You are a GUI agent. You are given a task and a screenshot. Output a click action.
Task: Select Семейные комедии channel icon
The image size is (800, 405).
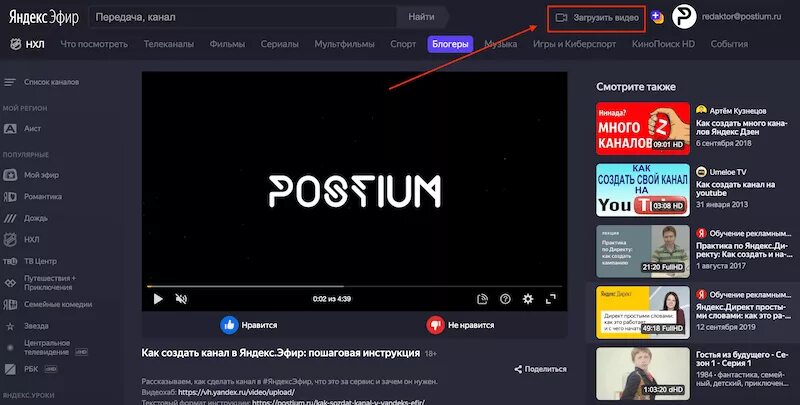(x=10, y=305)
